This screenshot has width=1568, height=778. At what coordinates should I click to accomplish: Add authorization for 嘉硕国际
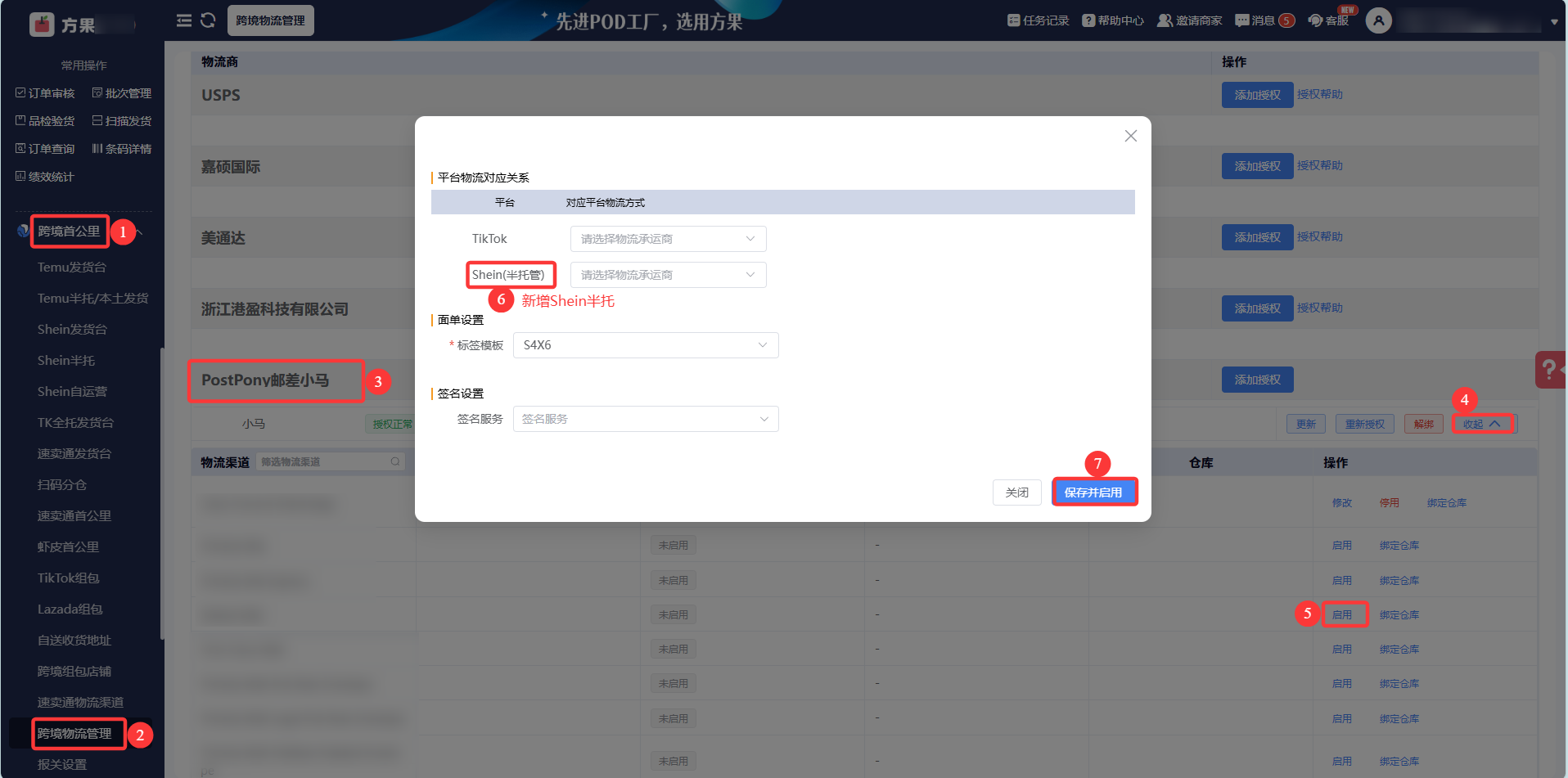[1258, 166]
